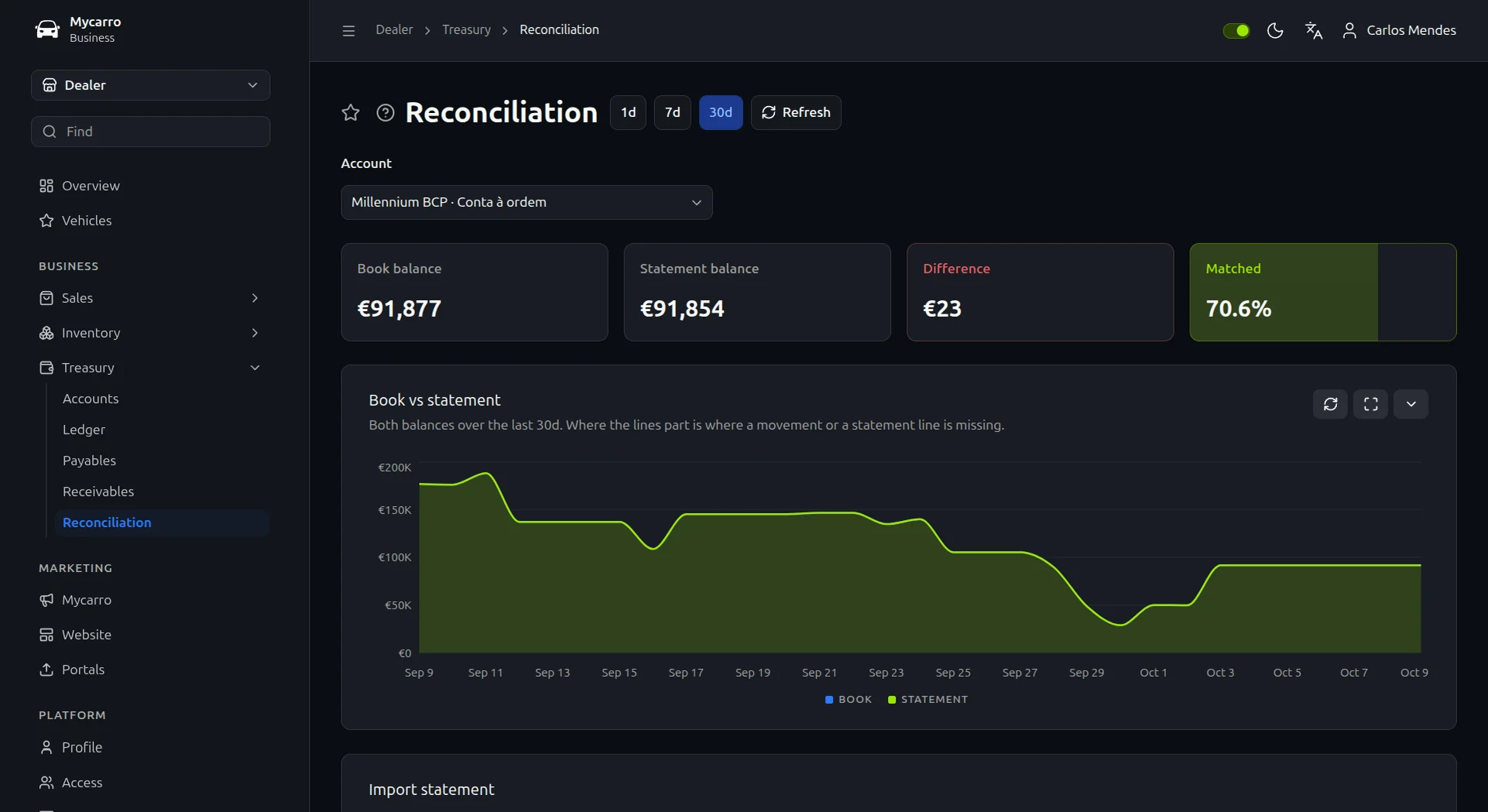Click the Portals upload icon
The height and width of the screenshot is (812, 1488).
pyautogui.click(x=46, y=670)
